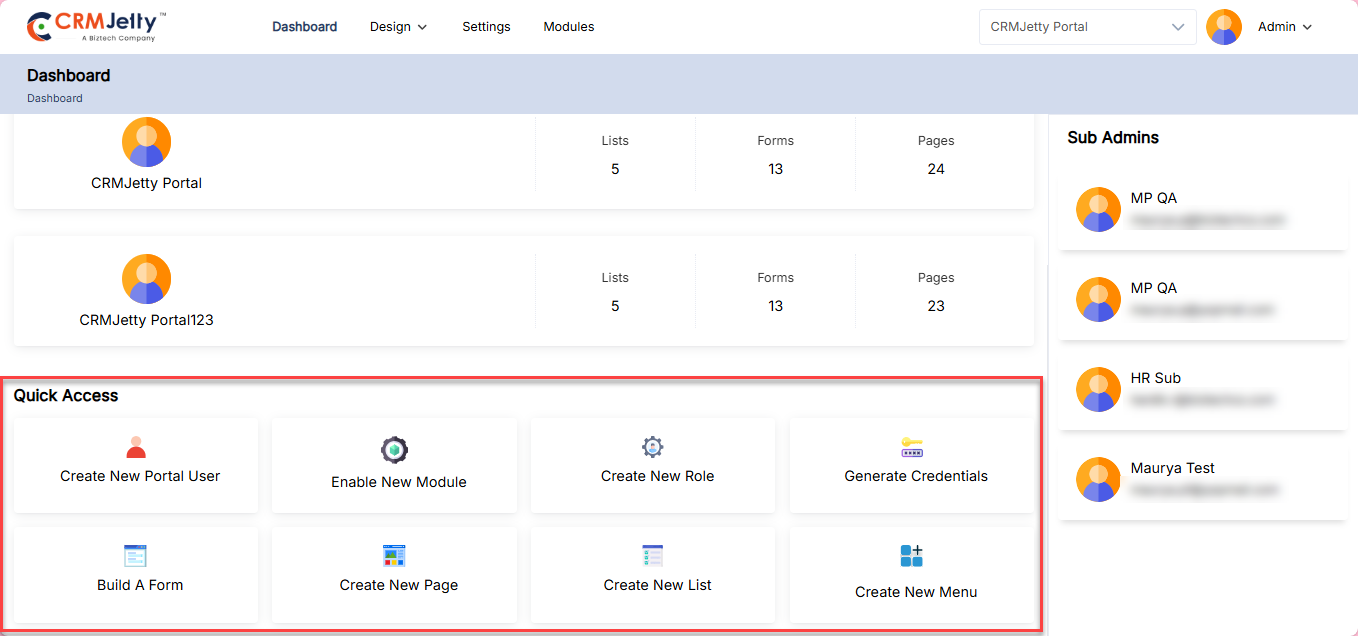Select the Maurya Test sub admin avatar
This screenshot has height=636, width=1358.
tap(1098, 479)
